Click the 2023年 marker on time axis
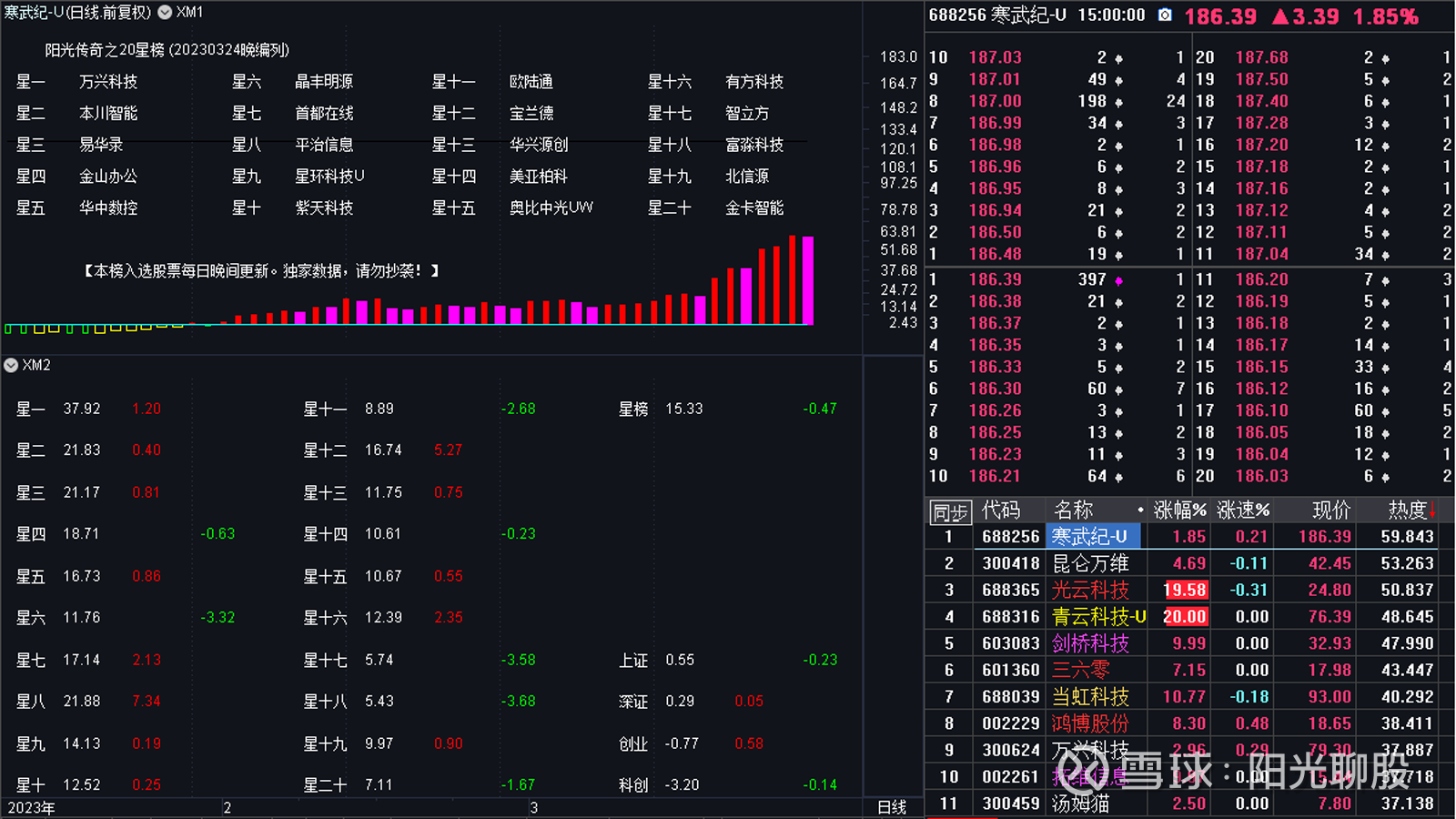1456x819 pixels. click(x=31, y=808)
